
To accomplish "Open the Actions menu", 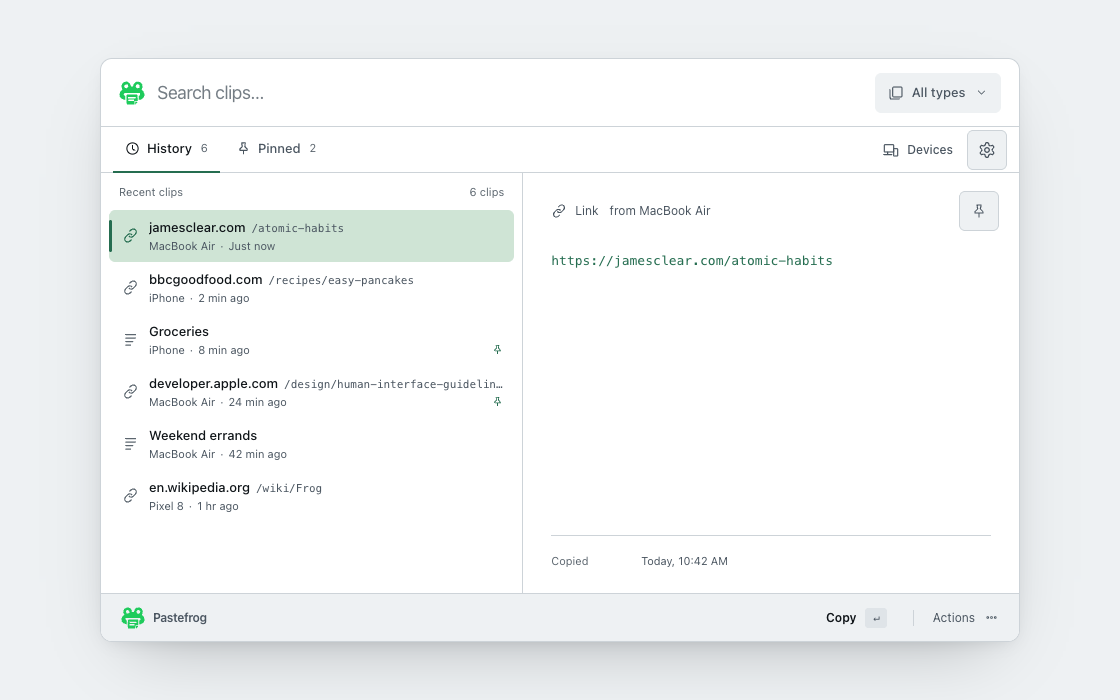I will pyautogui.click(x=964, y=618).
